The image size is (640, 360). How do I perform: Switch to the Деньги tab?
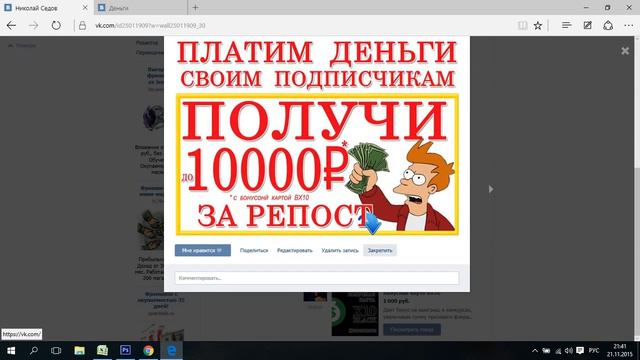pos(141,8)
